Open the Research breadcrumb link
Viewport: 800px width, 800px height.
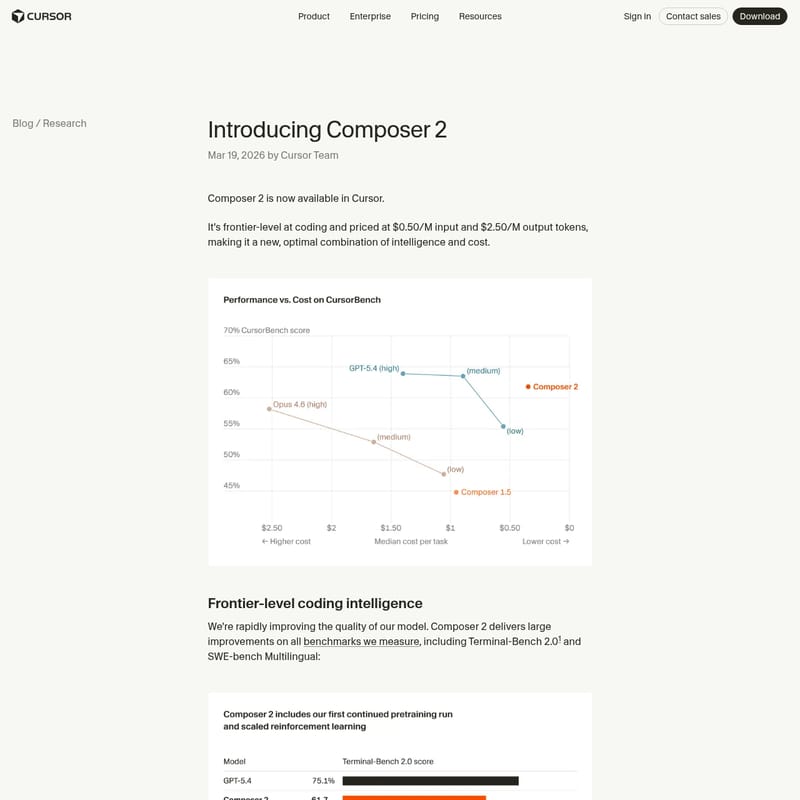(x=64, y=123)
